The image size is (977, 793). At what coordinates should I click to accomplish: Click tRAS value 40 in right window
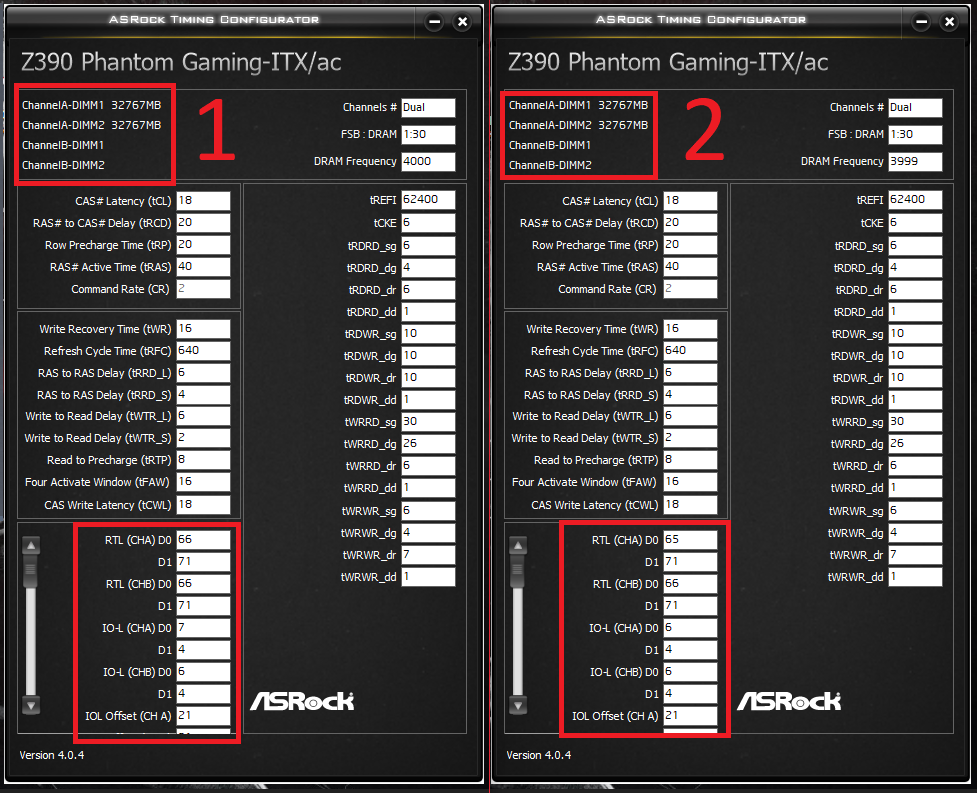point(690,267)
